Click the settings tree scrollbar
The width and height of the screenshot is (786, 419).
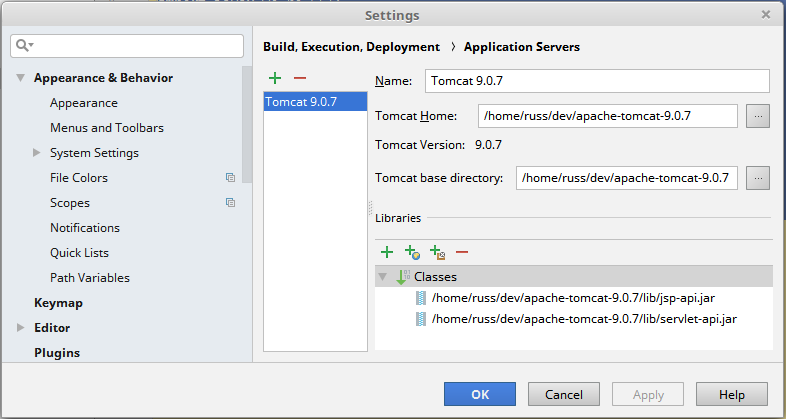pos(247,125)
